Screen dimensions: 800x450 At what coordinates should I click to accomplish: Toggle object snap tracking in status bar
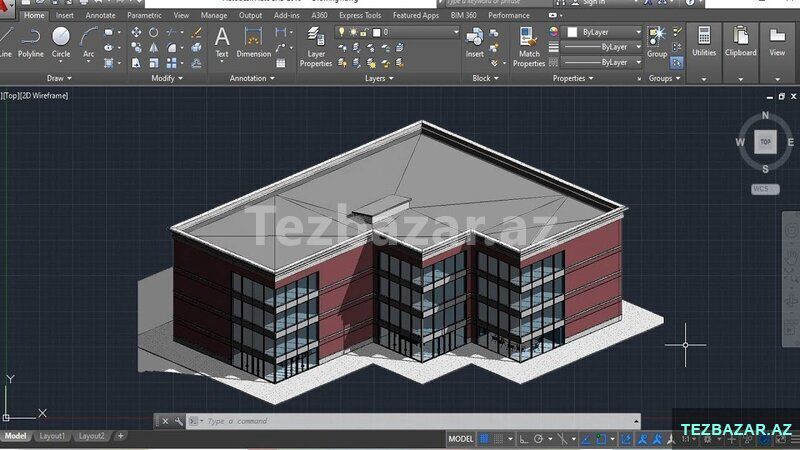[586, 439]
